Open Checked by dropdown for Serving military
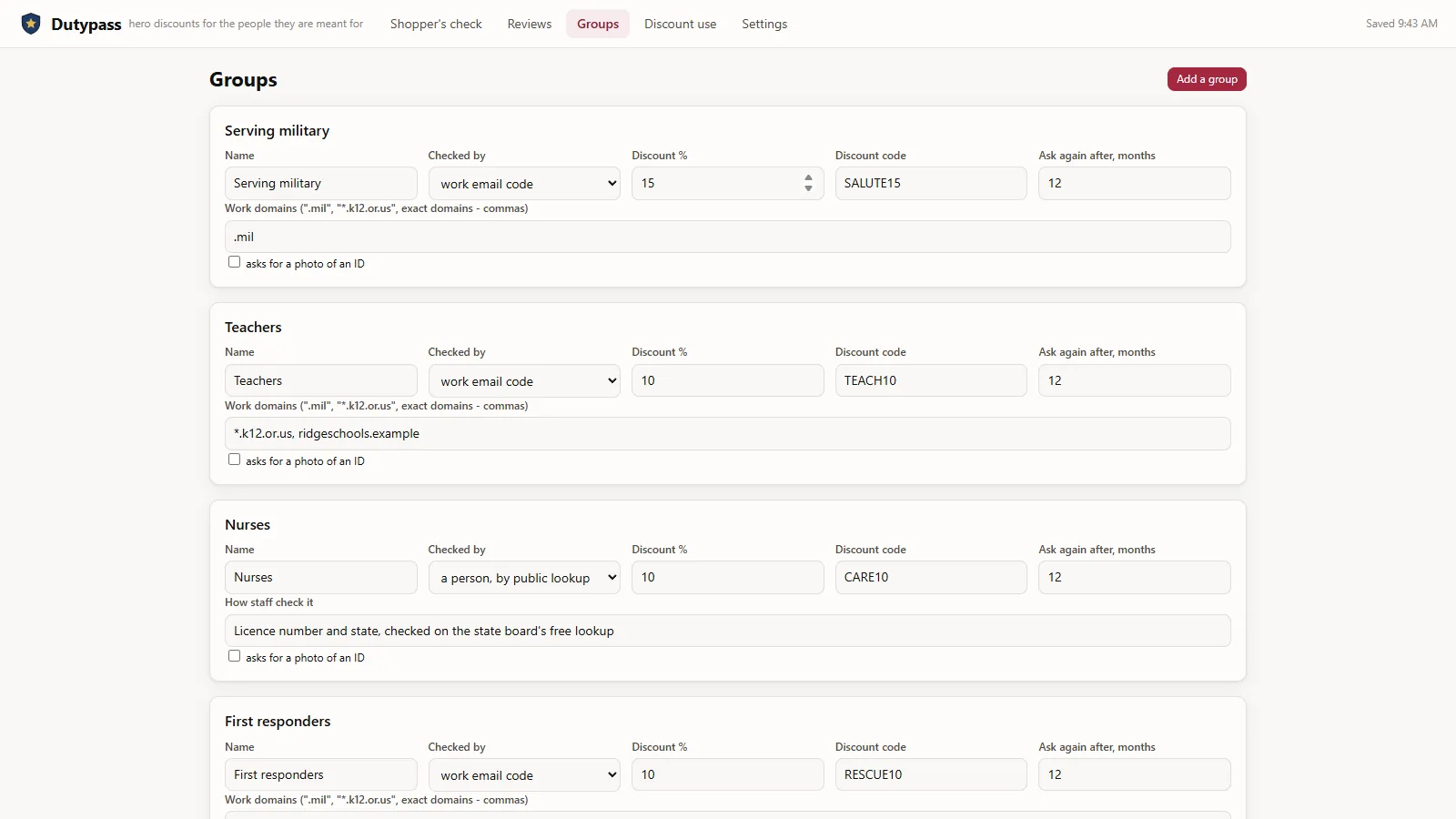1456x819 pixels. pos(524,184)
